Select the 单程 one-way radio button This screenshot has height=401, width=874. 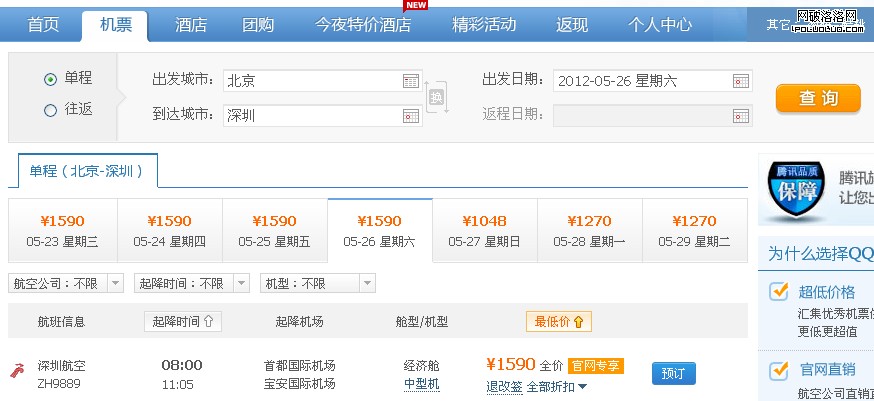[x=50, y=79]
